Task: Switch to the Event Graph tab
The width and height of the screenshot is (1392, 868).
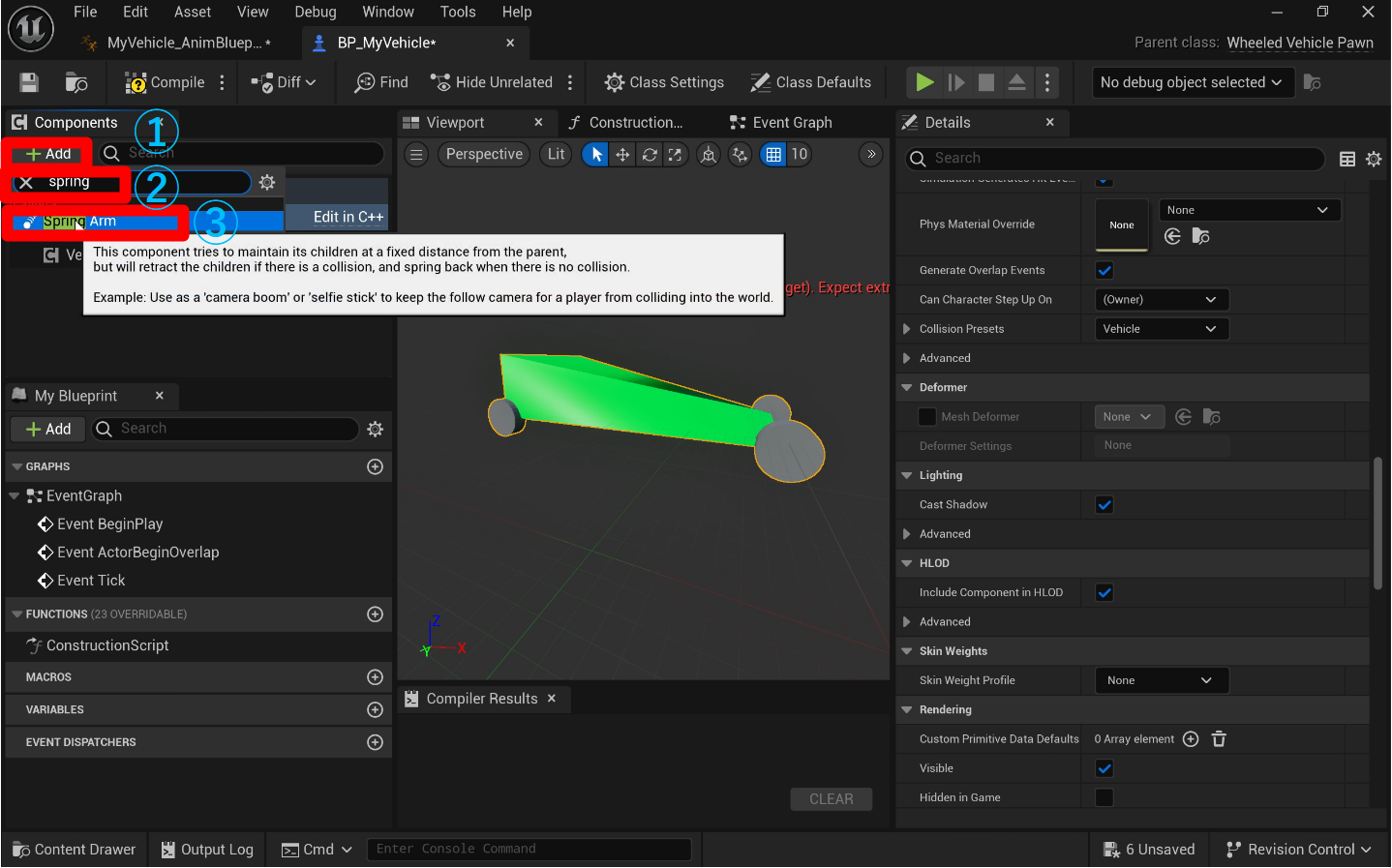Action: pos(782,123)
